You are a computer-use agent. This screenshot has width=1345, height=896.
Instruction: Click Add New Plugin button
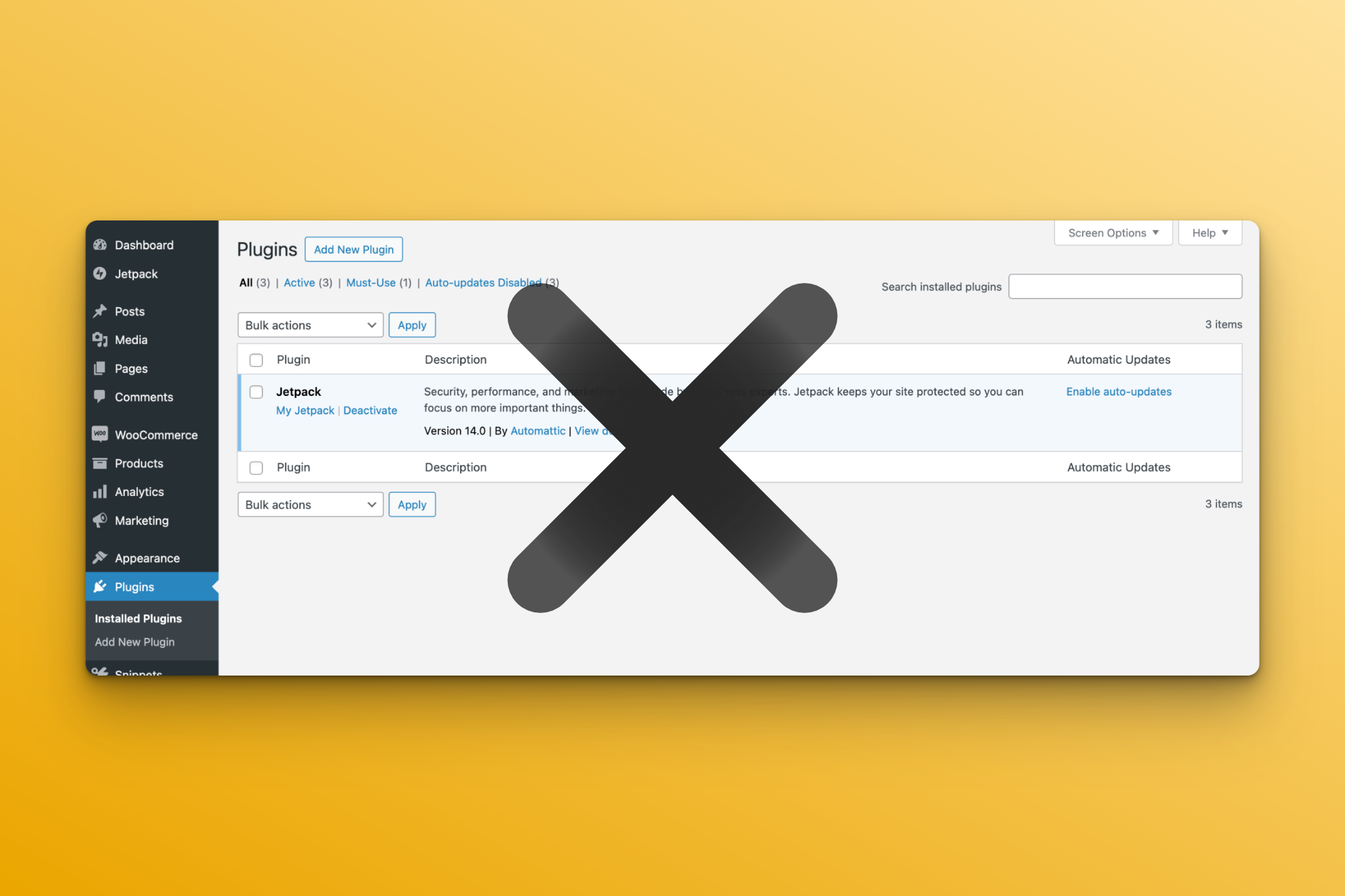click(x=353, y=248)
